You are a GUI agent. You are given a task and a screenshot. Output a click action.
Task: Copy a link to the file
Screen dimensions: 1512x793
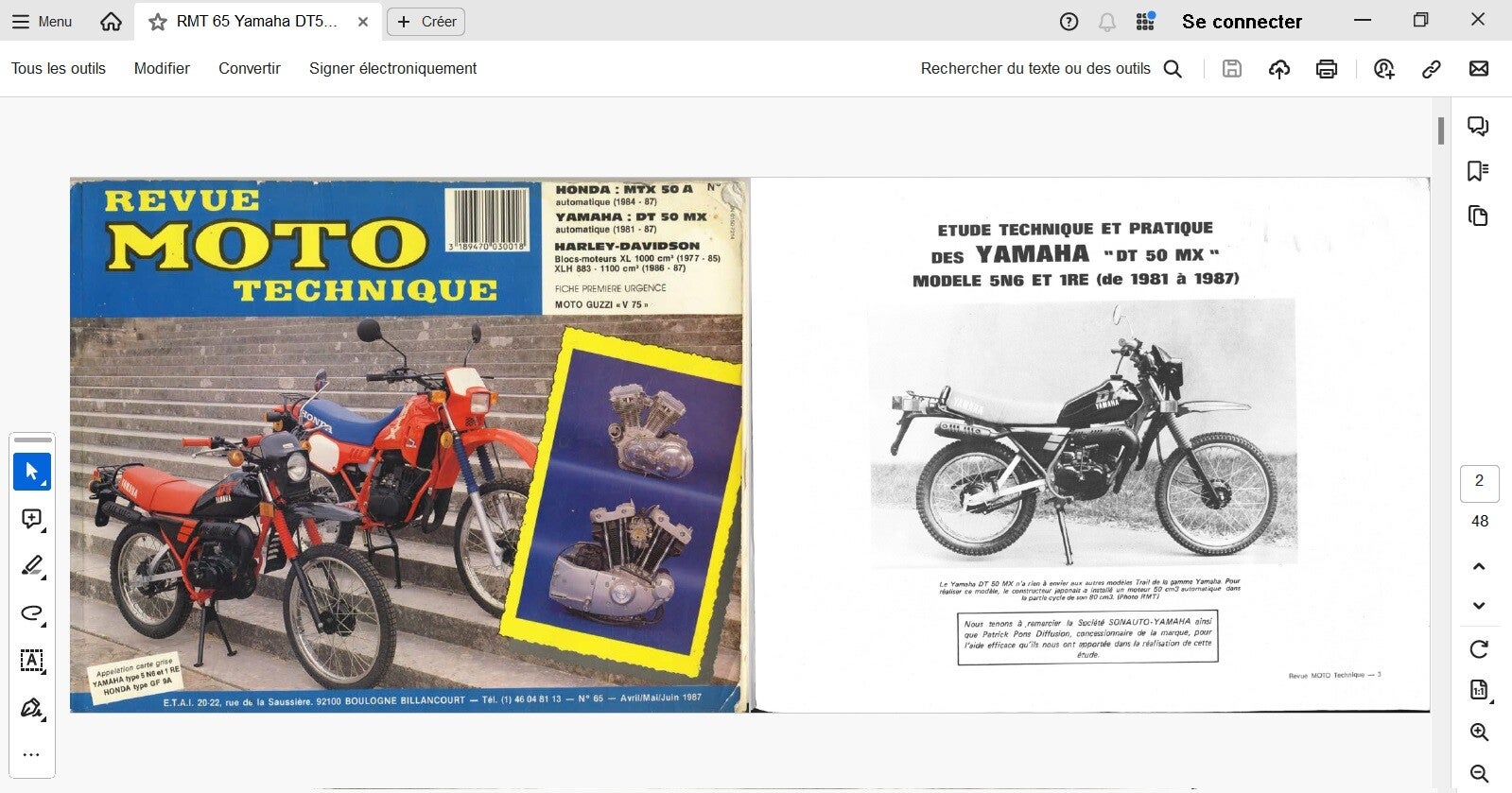click(1432, 68)
